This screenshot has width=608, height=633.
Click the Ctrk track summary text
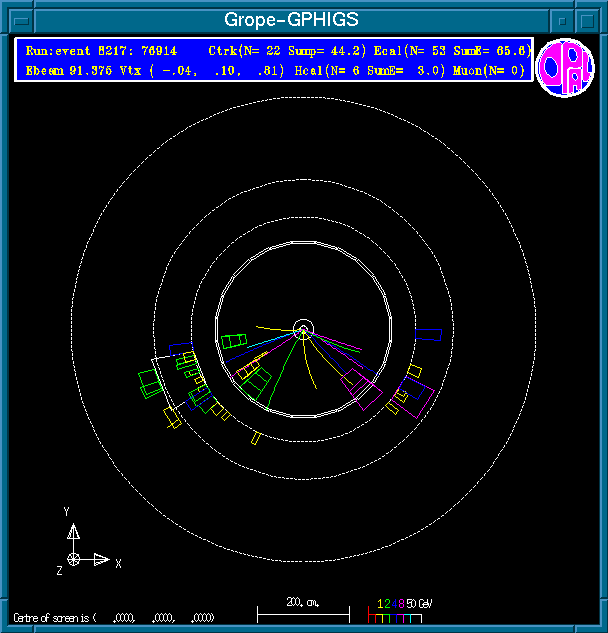pos(270,50)
